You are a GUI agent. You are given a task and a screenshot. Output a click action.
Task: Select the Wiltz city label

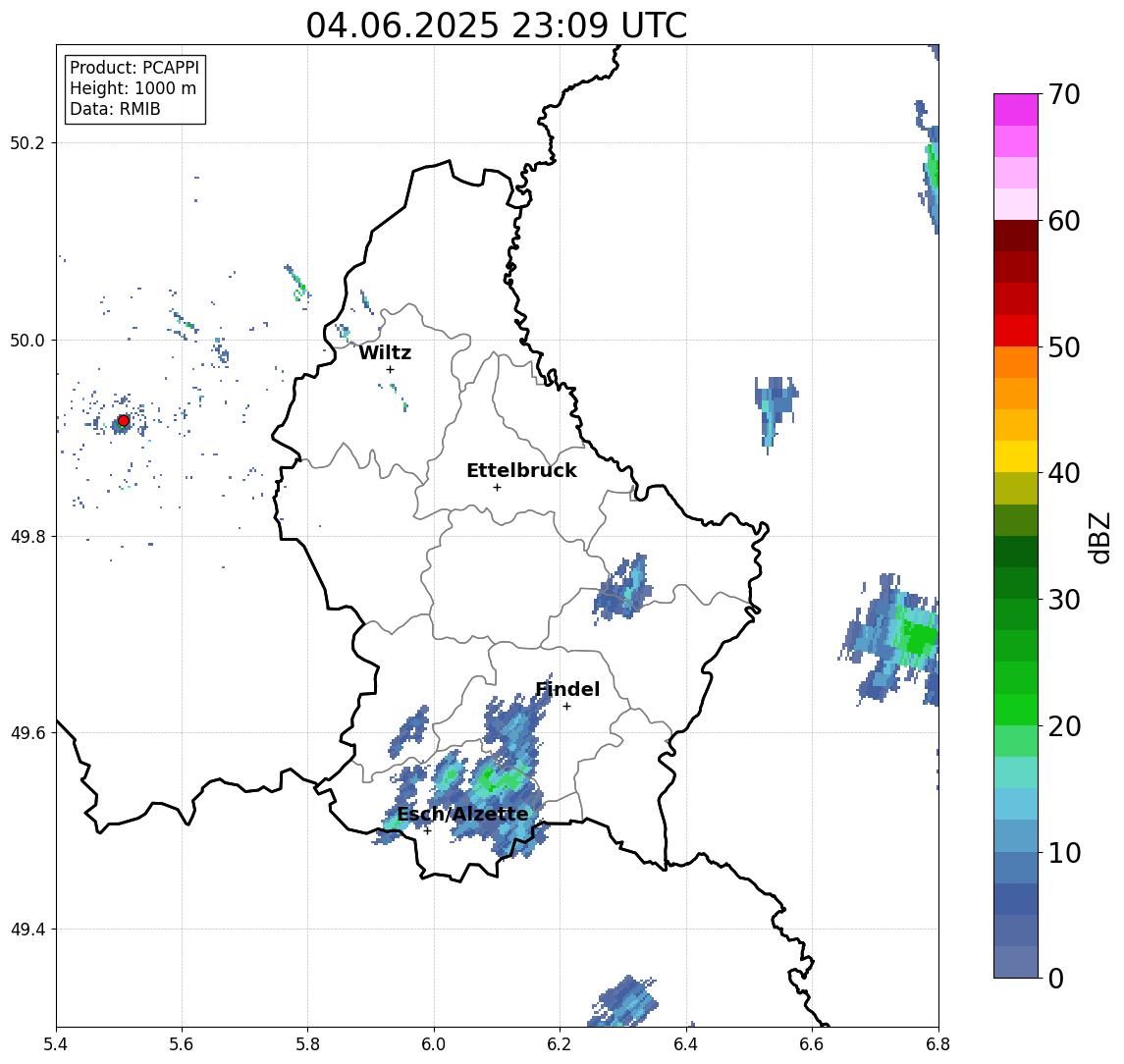tap(385, 352)
